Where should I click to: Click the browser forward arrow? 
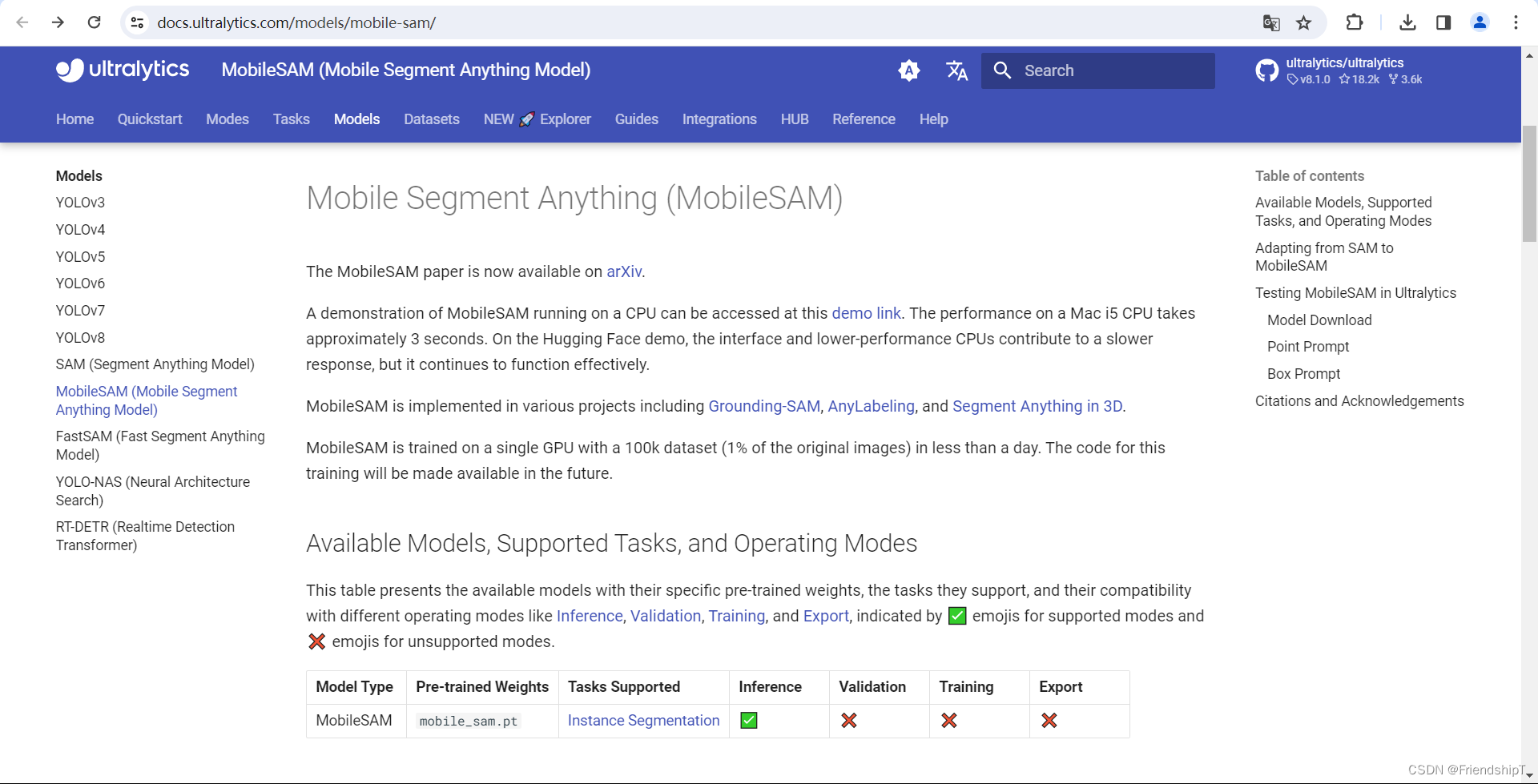[58, 22]
